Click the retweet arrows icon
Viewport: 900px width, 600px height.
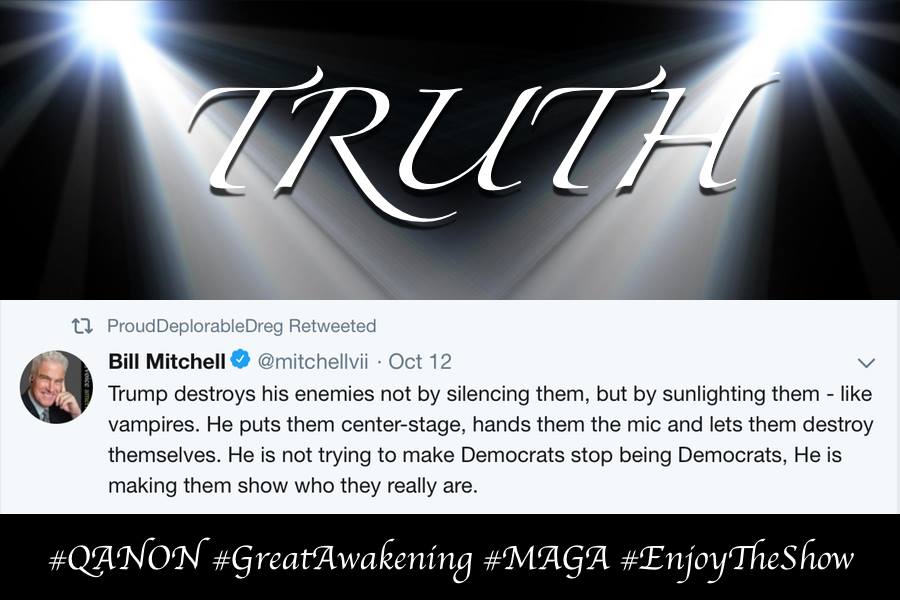click(x=82, y=327)
